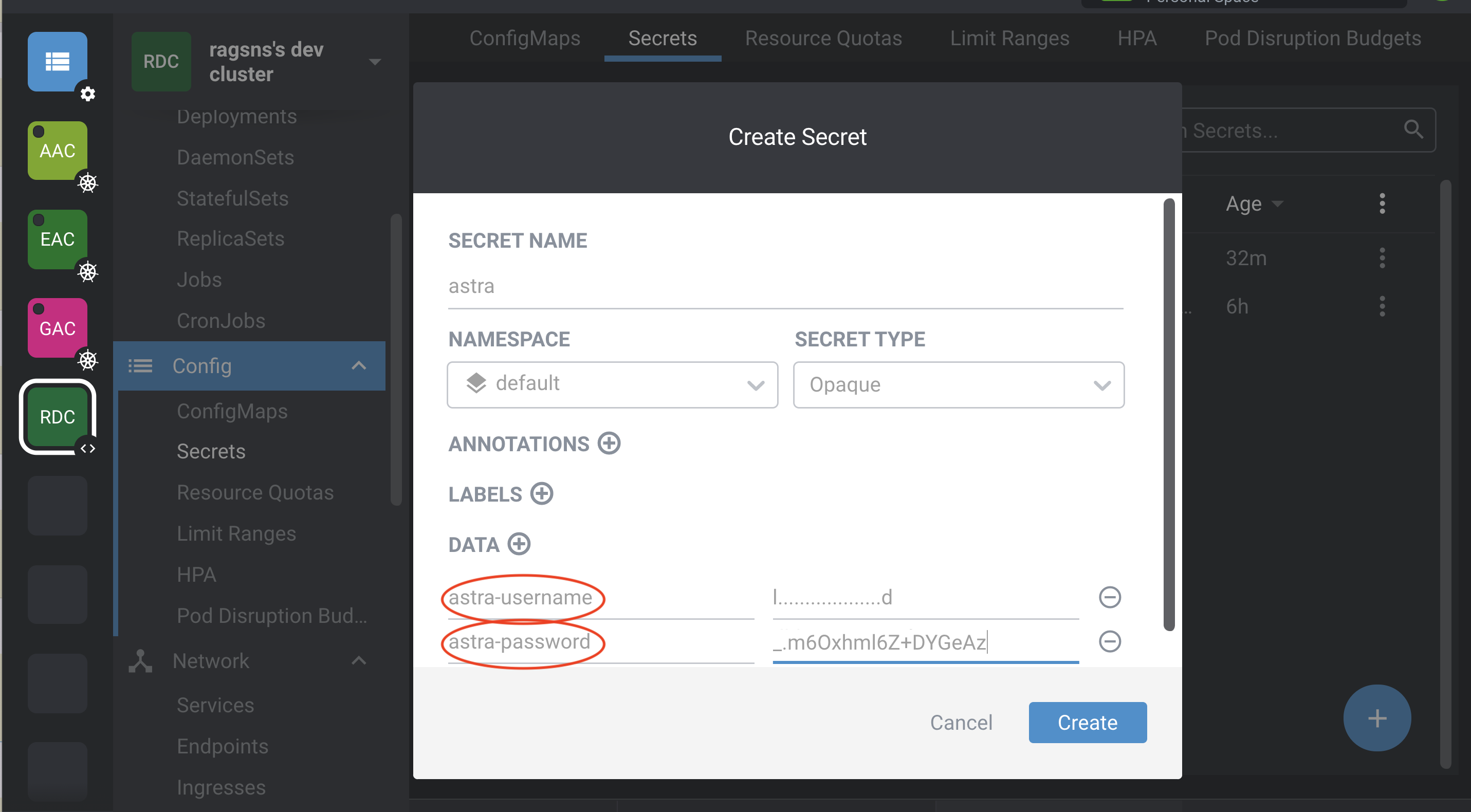
Task: Click the Secret Name input field
Action: coord(785,286)
